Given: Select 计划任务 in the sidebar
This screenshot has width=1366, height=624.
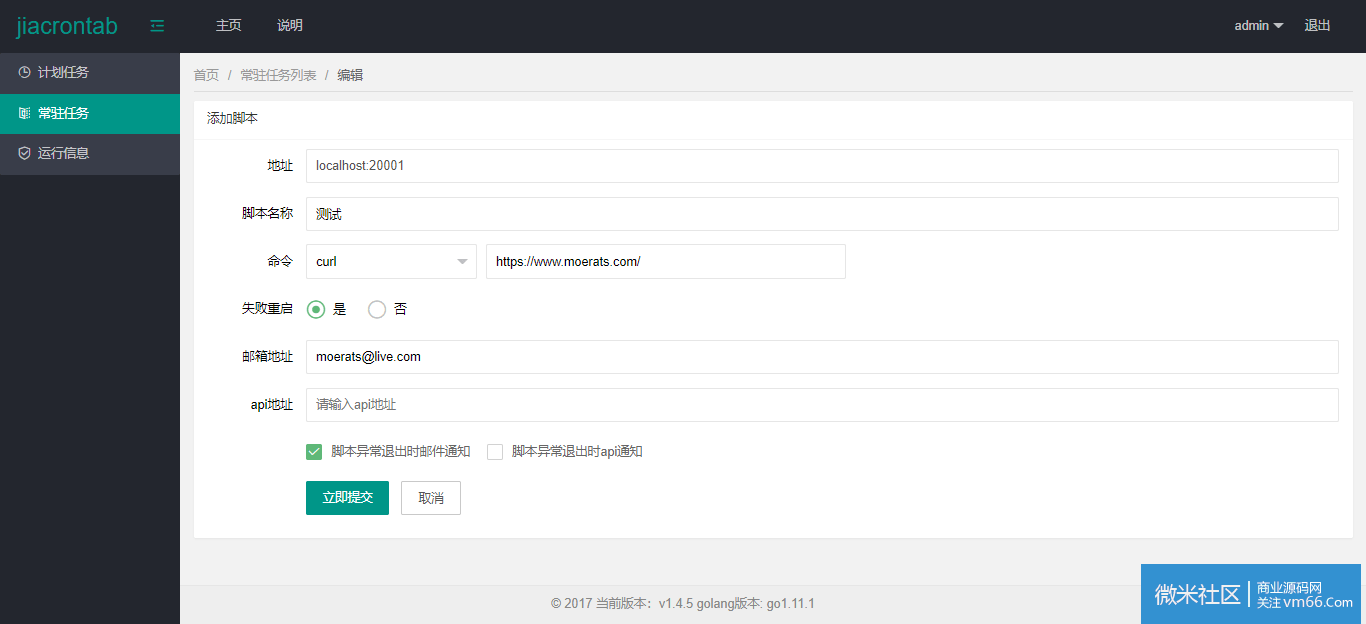Looking at the screenshot, I should click(x=90, y=73).
